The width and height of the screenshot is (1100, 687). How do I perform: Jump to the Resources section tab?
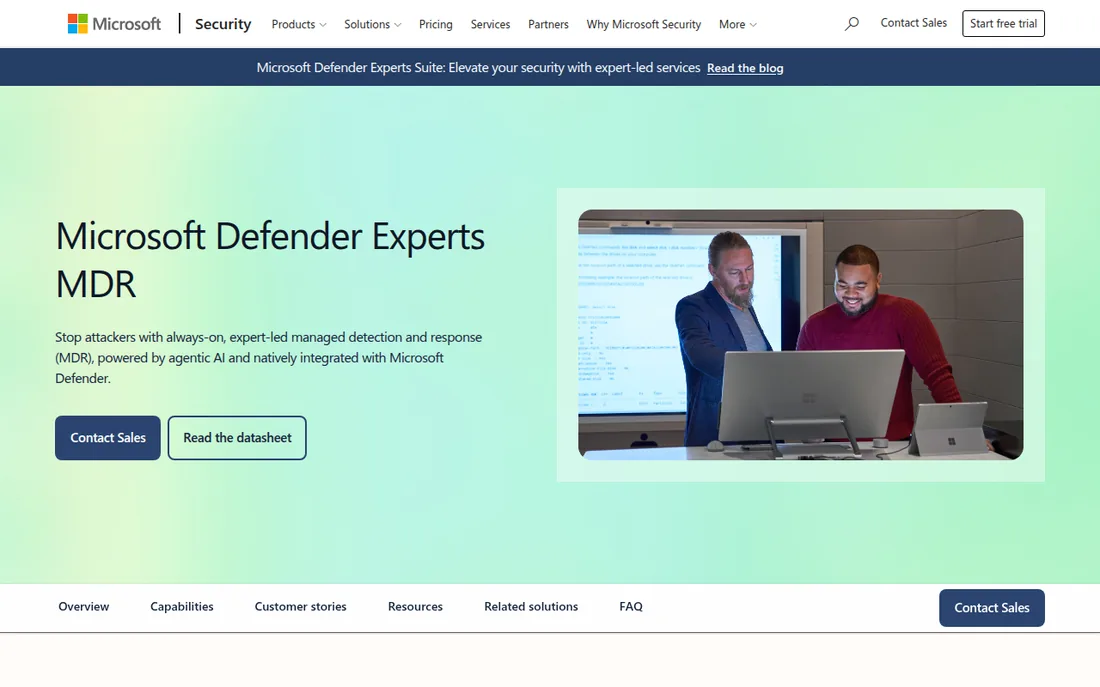[x=415, y=606]
